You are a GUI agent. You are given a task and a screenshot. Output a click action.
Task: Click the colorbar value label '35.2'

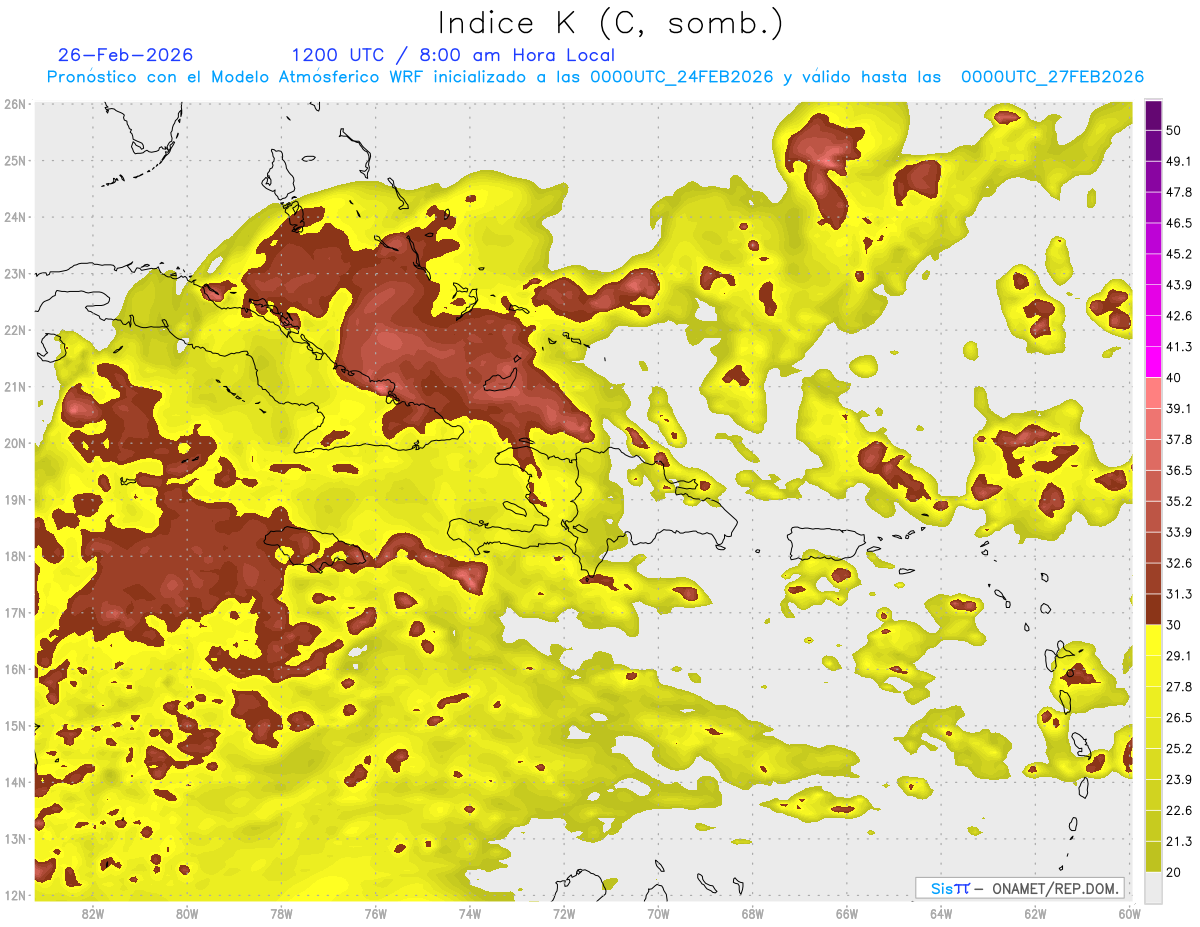coord(1178,501)
